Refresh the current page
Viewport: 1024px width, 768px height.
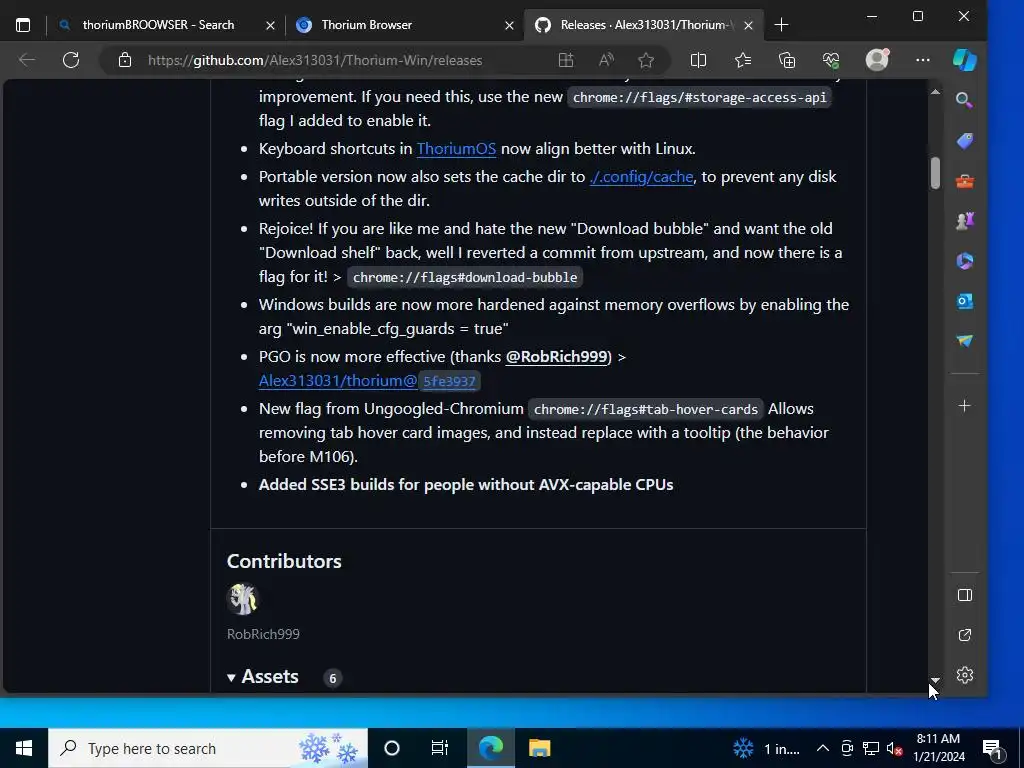pyautogui.click(x=71, y=60)
